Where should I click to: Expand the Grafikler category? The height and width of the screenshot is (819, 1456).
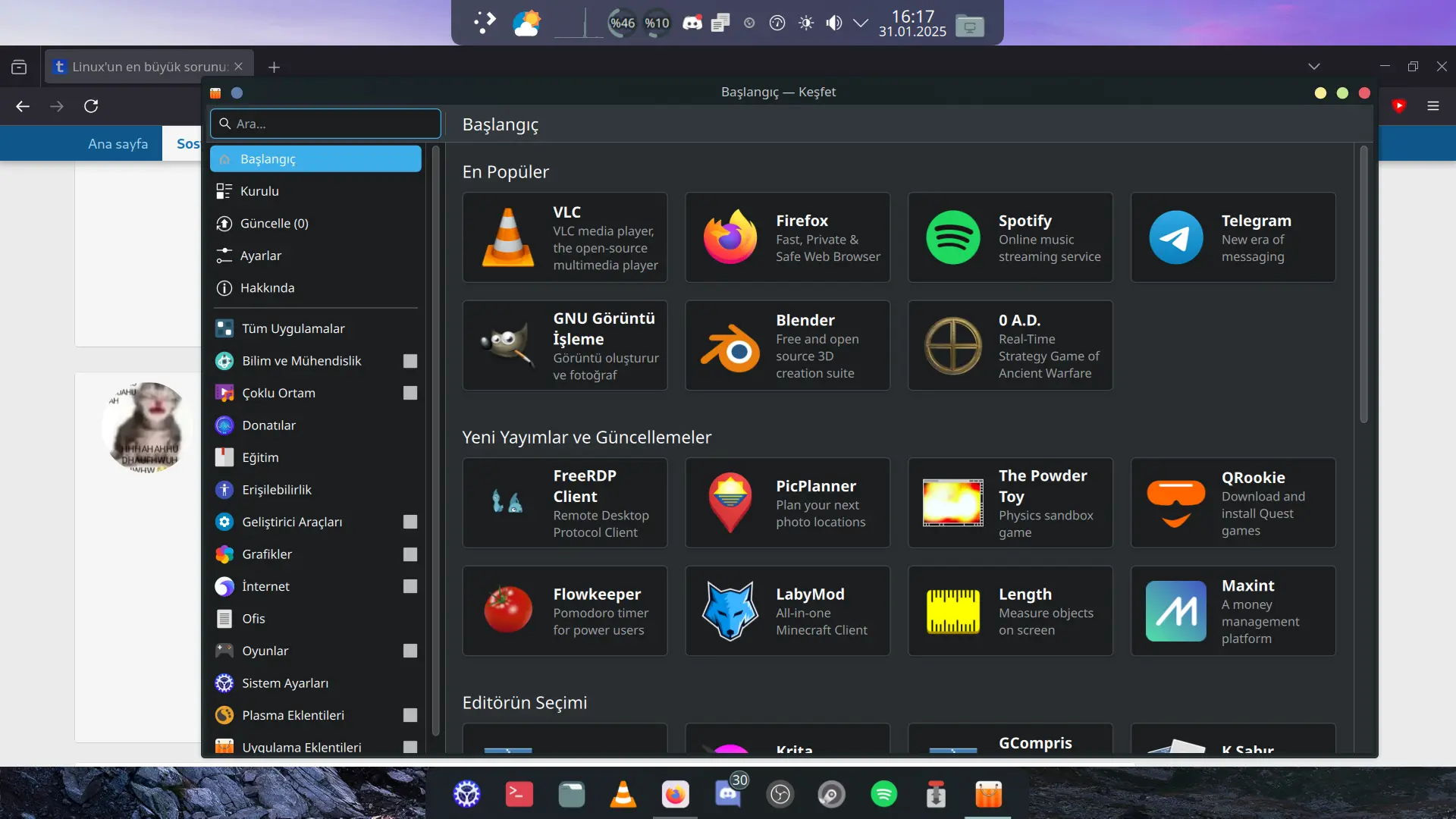point(410,554)
